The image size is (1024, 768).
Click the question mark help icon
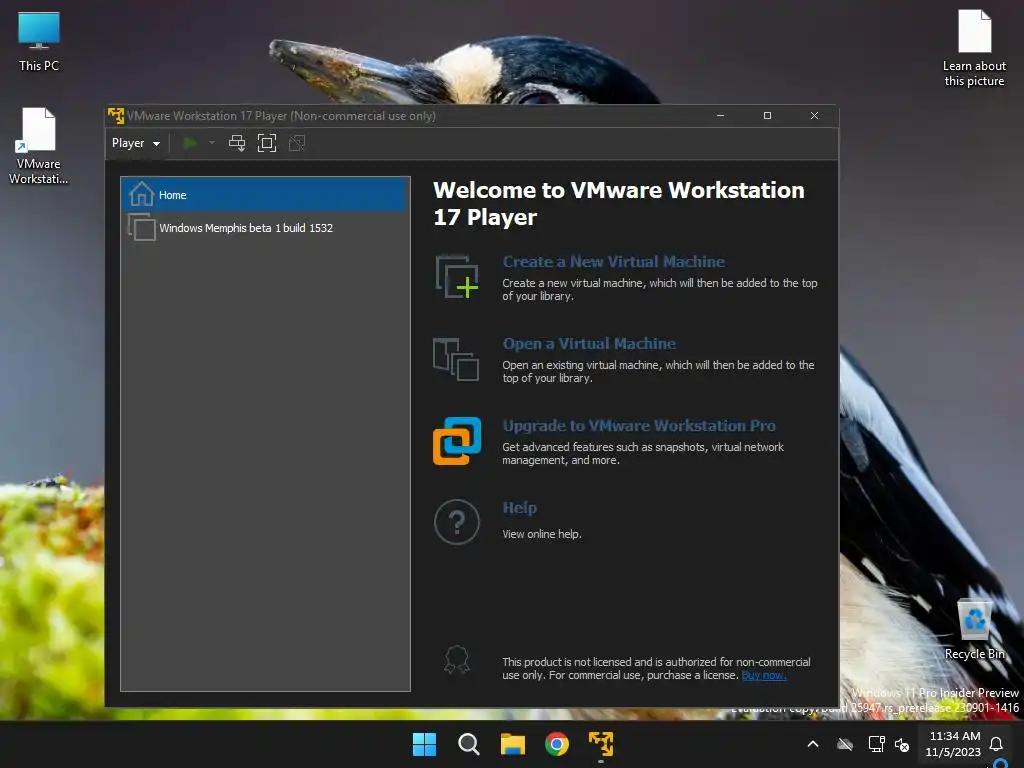coord(456,522)
